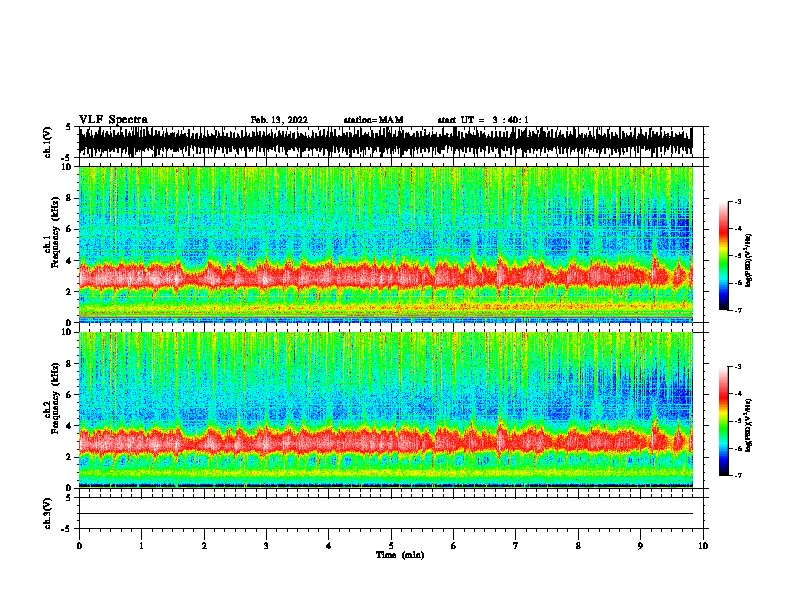Click the "VLF Spectra" title text
The image size is (792, 612).
113,120
